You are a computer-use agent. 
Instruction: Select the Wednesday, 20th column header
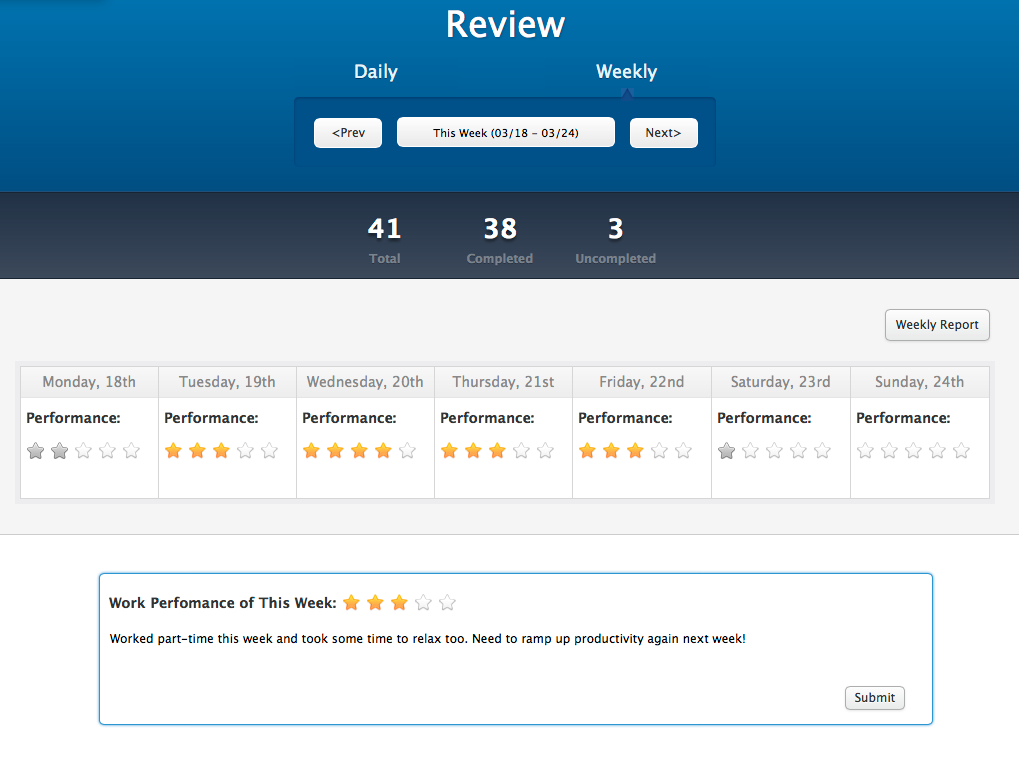tap(365, 382)
